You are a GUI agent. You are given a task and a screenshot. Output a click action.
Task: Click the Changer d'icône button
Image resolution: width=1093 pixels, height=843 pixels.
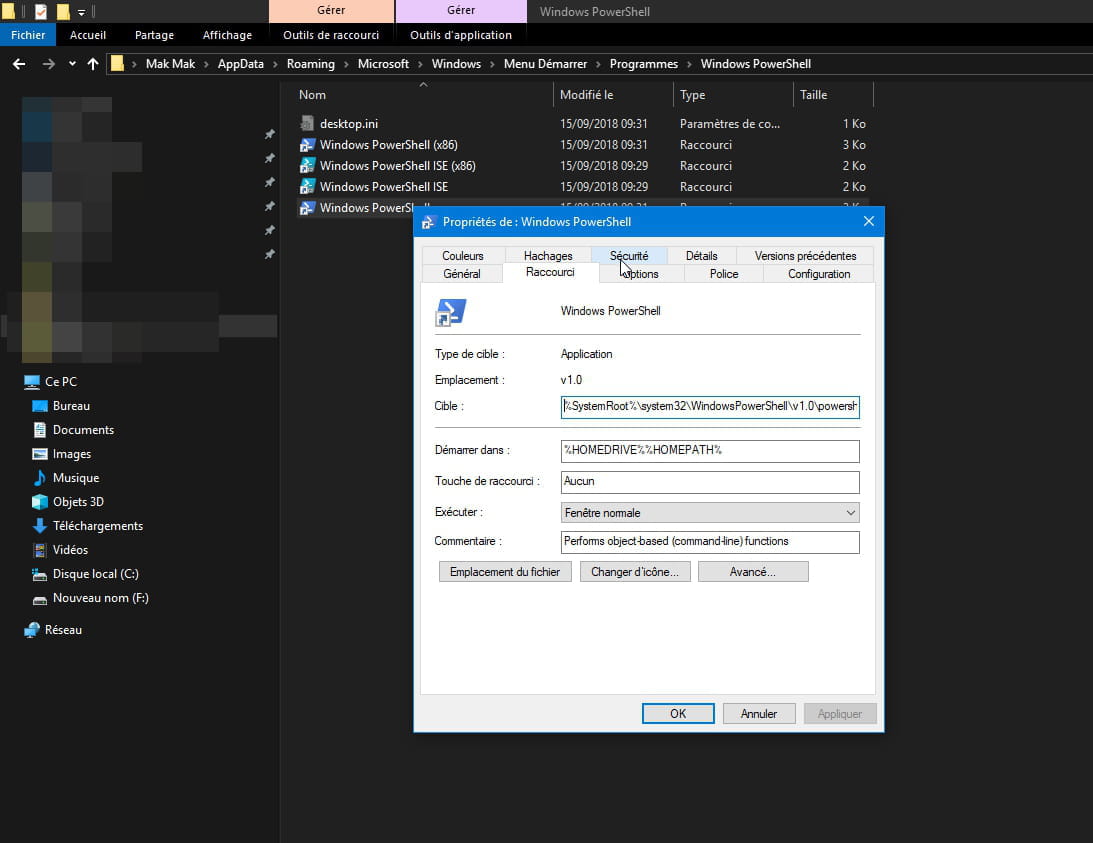(634, 571)
